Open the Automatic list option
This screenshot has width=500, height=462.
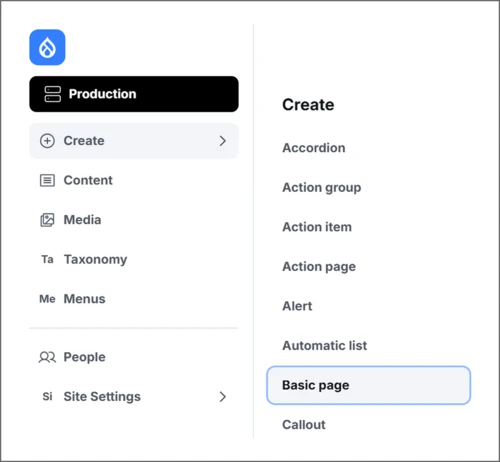pyautogui.click(x=325, y=346)
